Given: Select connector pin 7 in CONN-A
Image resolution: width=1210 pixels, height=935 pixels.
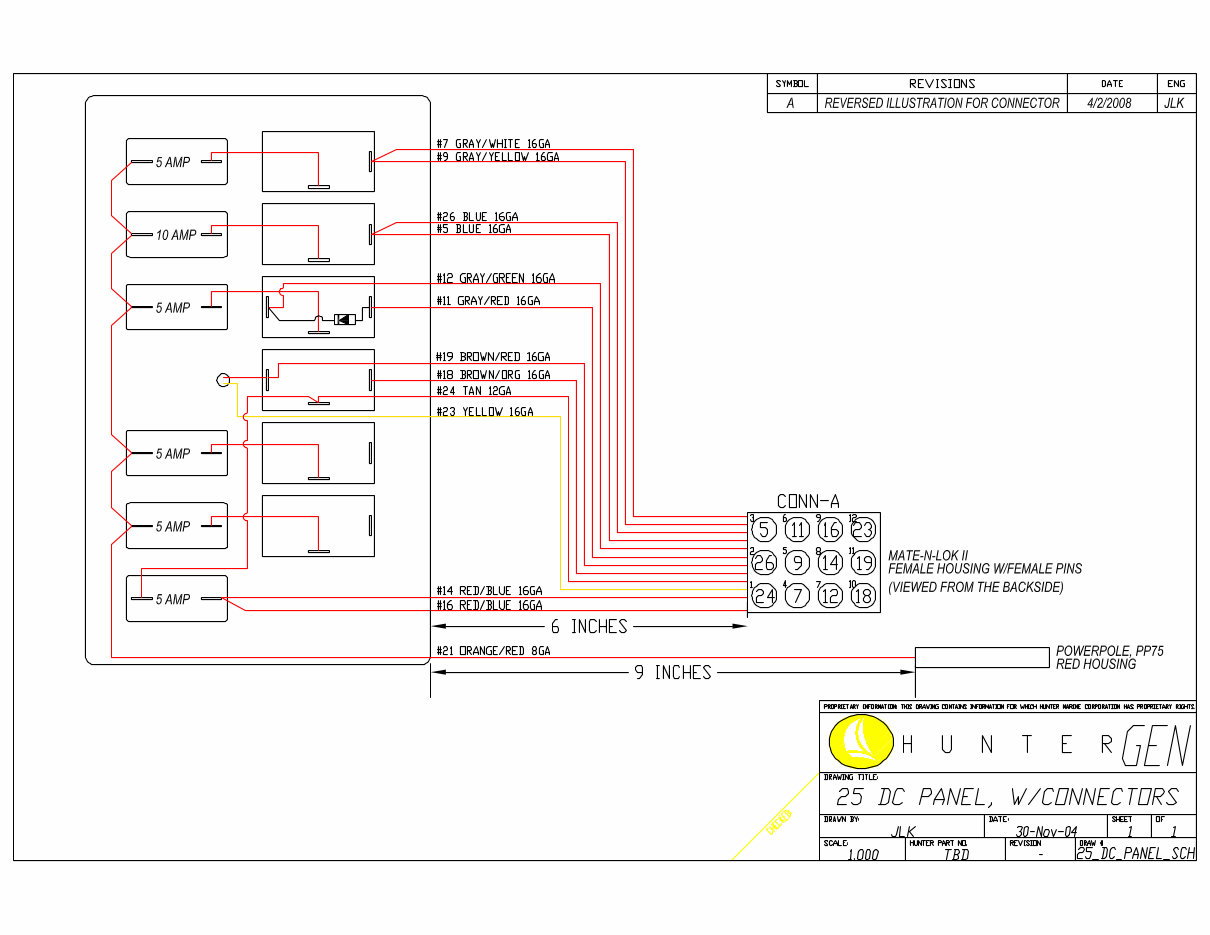Looking at the screenshot, I should pyautogui.click(x=797, y=596).
